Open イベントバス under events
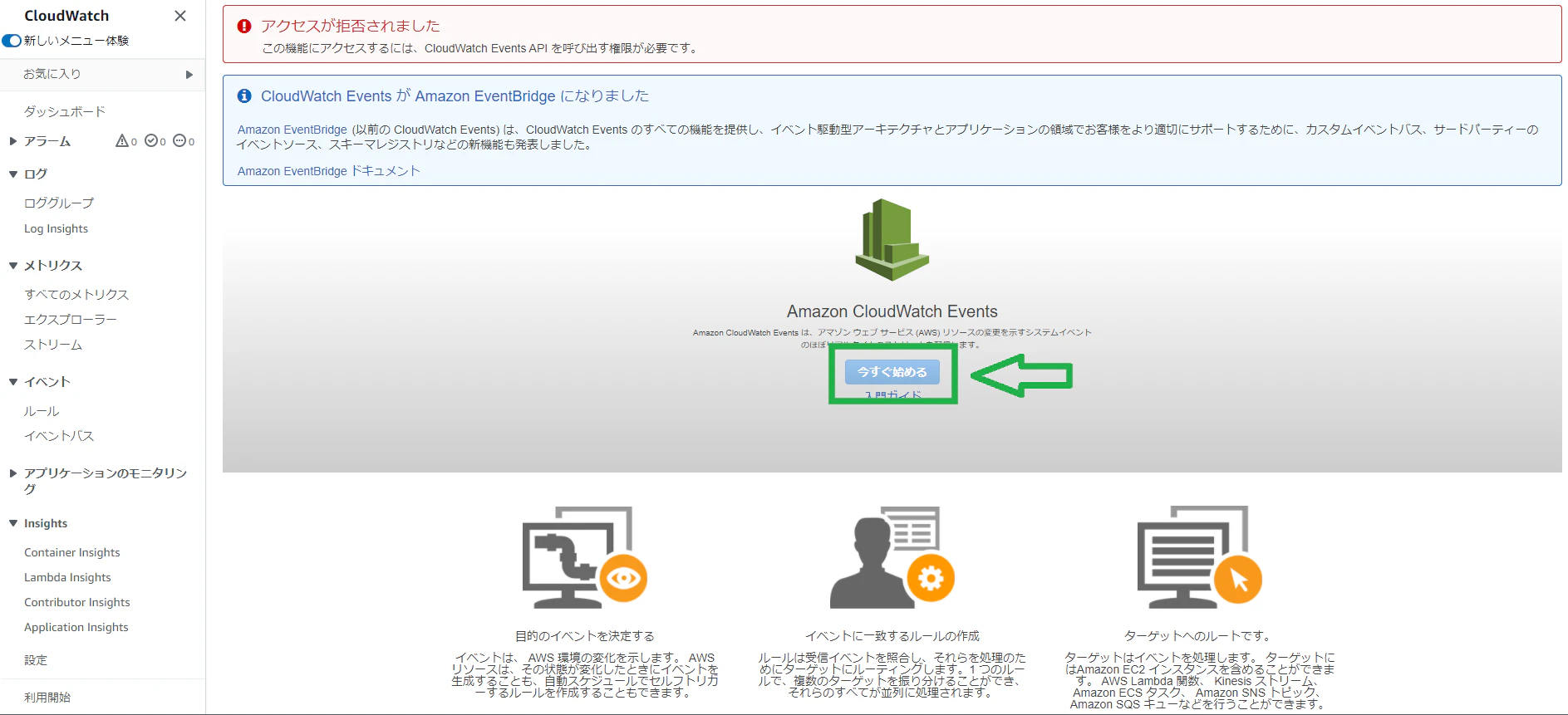1568x715 pixels. [x=59, y=435]
